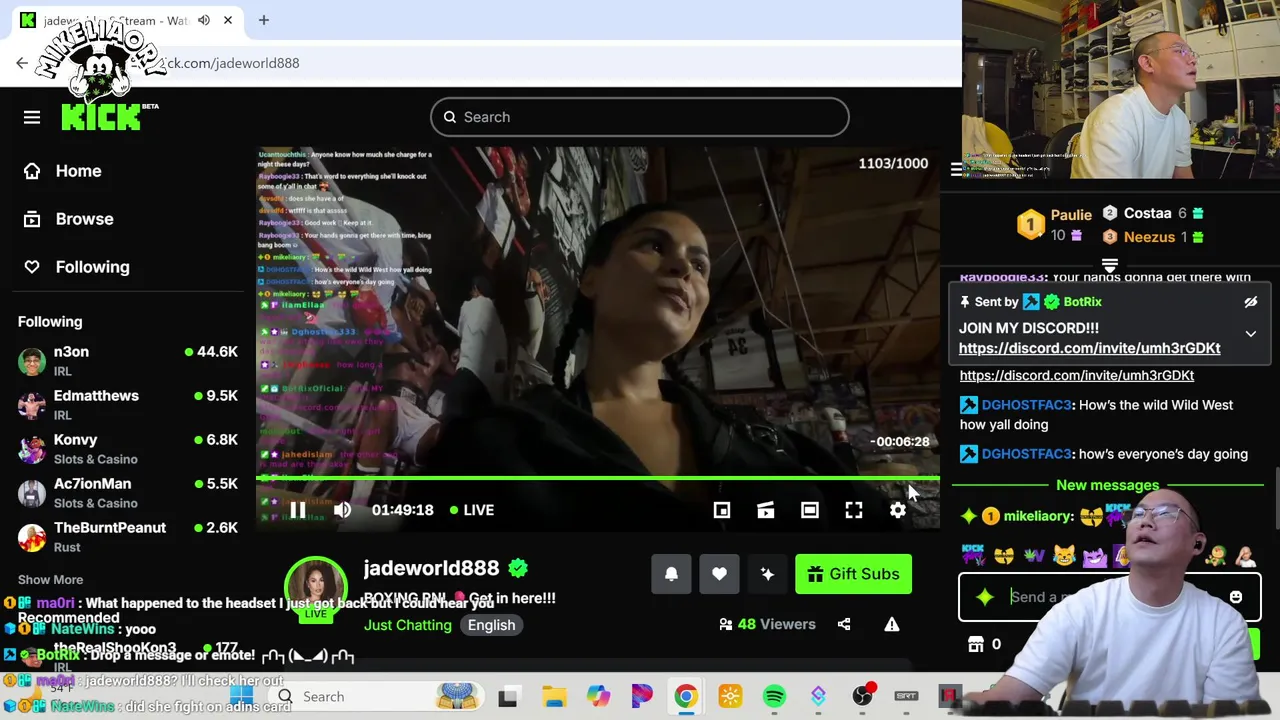Jump to New messages in chat
The image size is (1280, 720).
tap(1108, 485)
